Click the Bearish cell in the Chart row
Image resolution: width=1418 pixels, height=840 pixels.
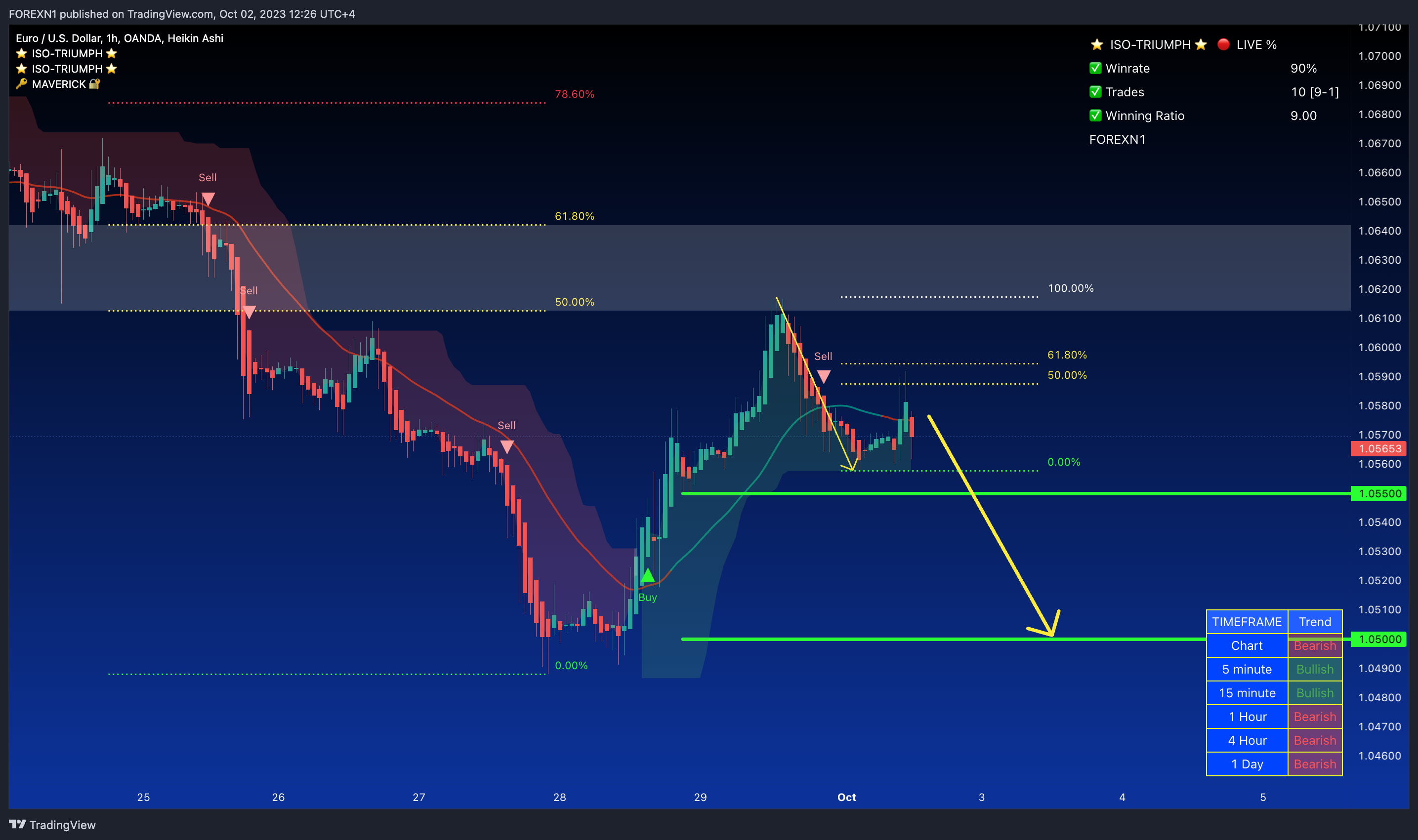pyautogui.click(x=1314, y=645)
